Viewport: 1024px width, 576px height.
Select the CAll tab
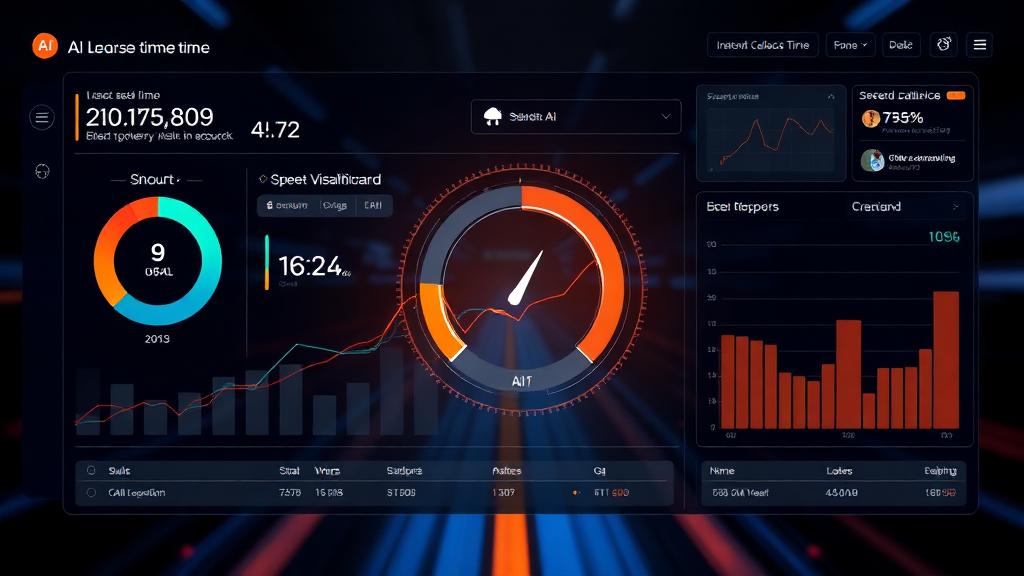(373, 205)
